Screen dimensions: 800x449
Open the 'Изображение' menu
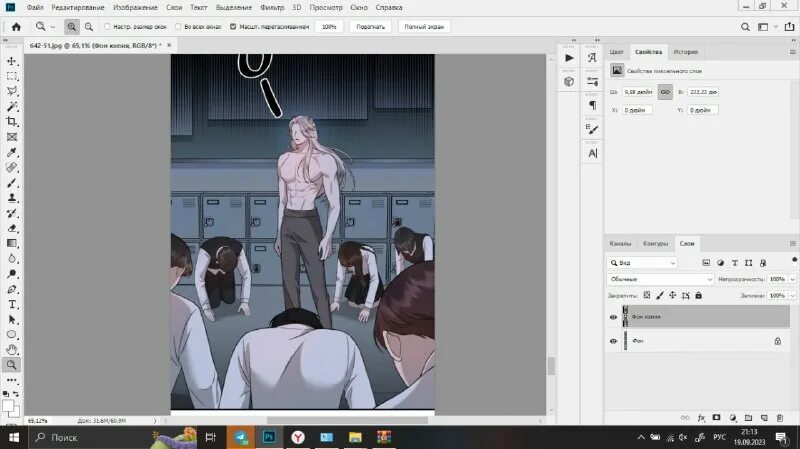pos(135,7)
